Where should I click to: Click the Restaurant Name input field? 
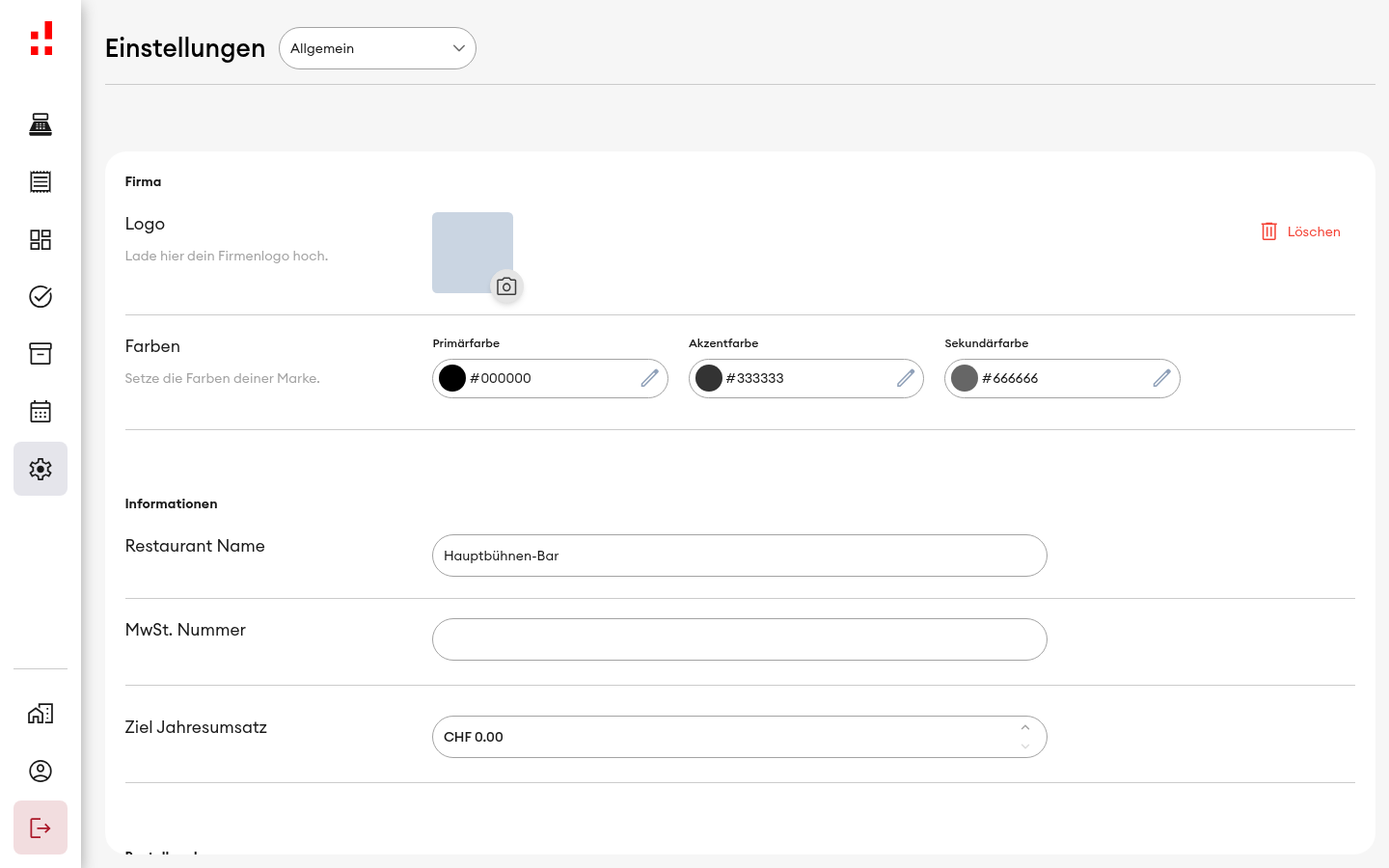(740, 556)
